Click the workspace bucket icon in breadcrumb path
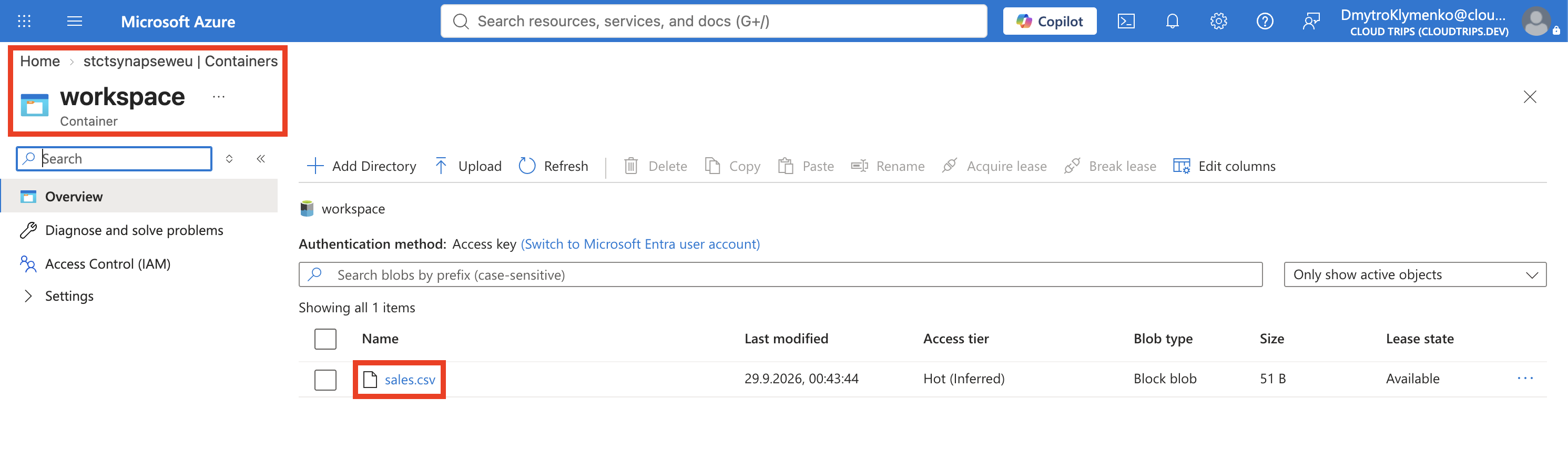This screenshot has width=1568, height=449. click(307, 209)
